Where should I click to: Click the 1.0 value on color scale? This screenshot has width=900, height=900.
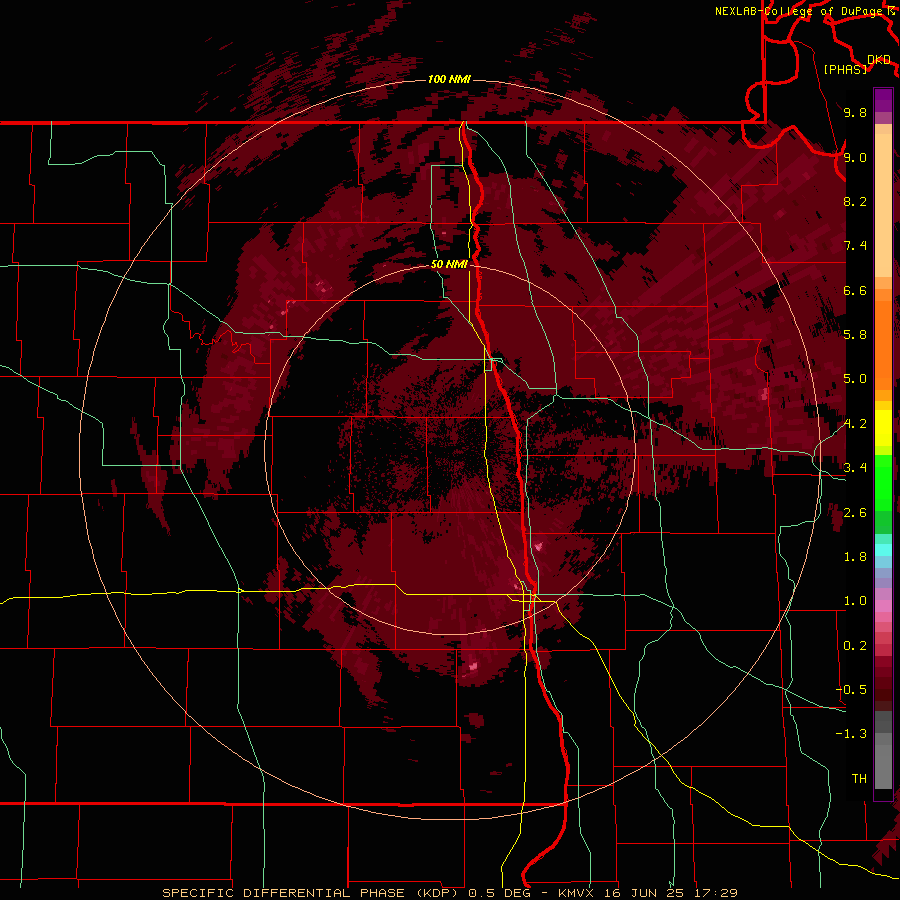(x=855, y=601)
